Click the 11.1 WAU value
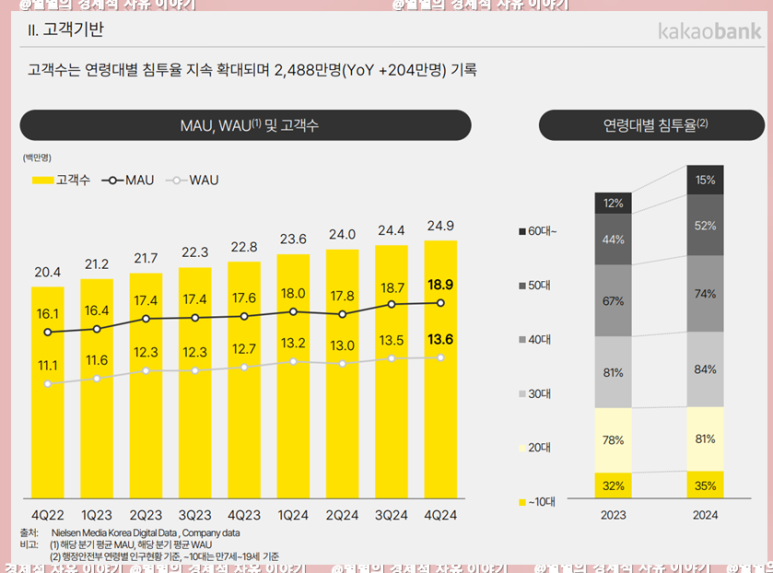This screenshot has height=573, width=773. (47, 366)
